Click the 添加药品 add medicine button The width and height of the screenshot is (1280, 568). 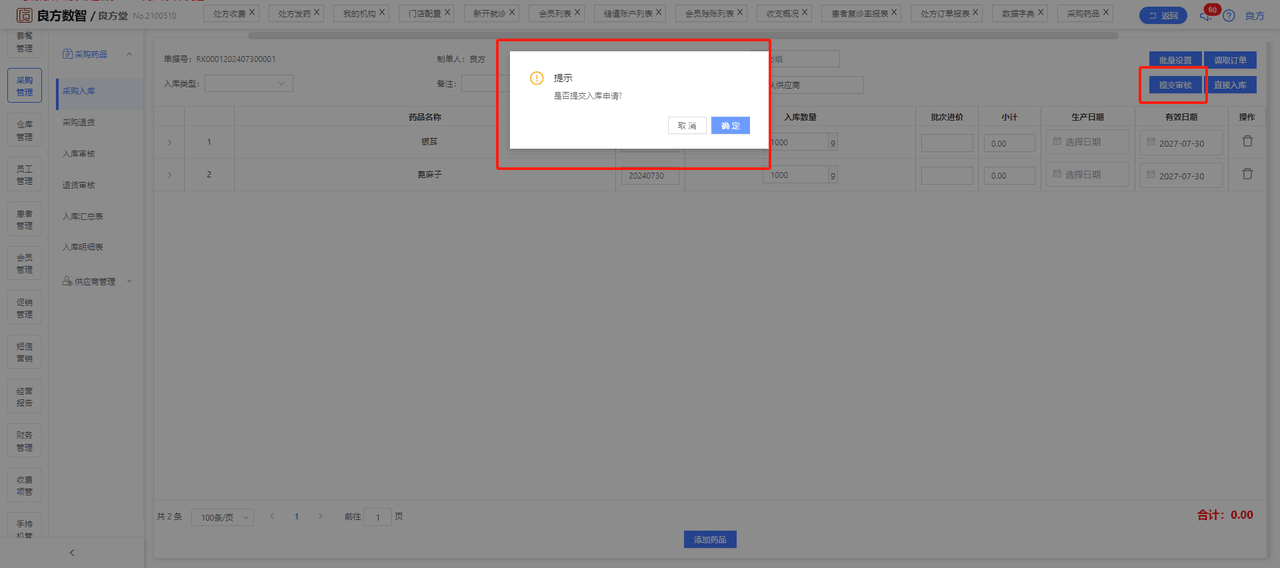coord(710,539)
